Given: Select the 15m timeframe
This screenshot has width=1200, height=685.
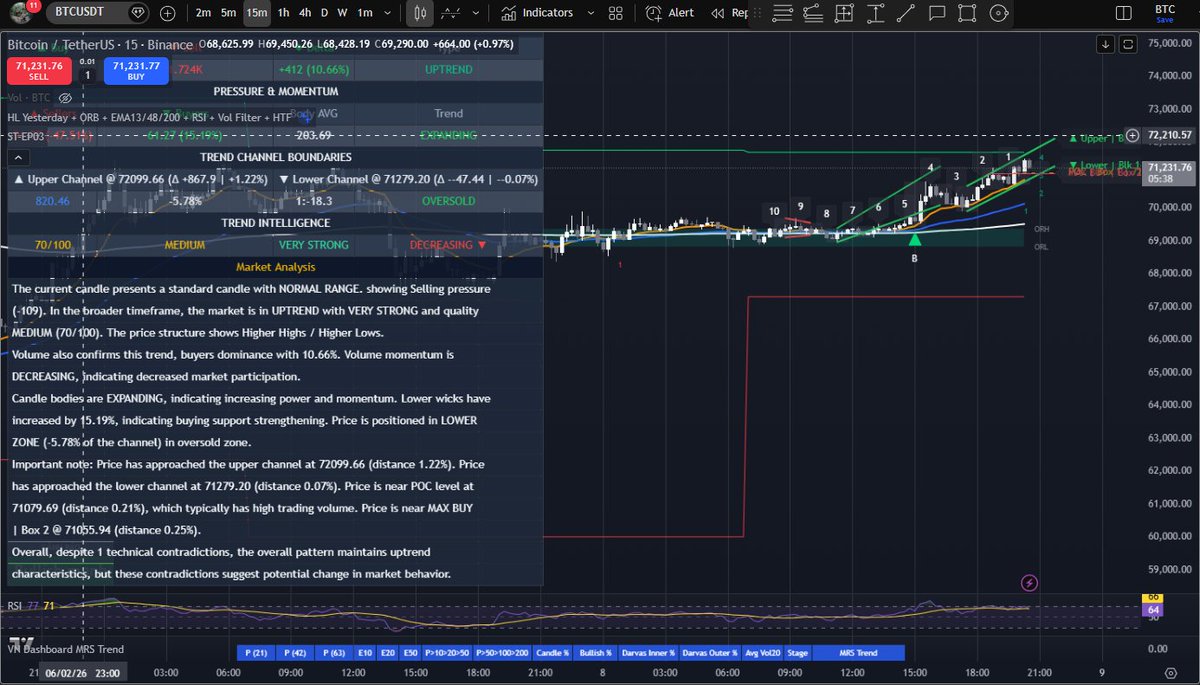Looking at the screenshot, I should pyautogui.click(x=258, y=13).
